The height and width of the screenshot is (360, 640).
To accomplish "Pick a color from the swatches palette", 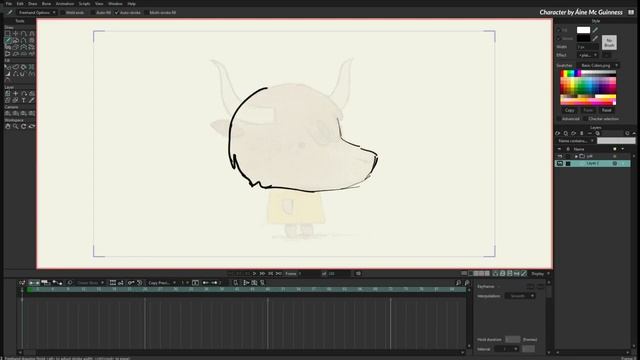I will [x=588, y=88].
